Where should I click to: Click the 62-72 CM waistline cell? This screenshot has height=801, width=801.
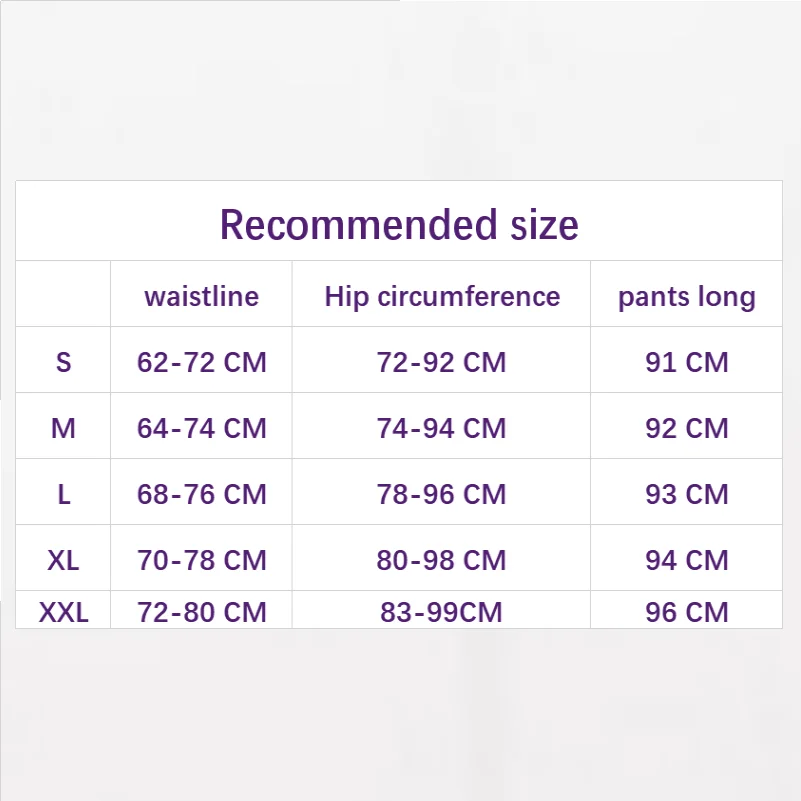202,362
